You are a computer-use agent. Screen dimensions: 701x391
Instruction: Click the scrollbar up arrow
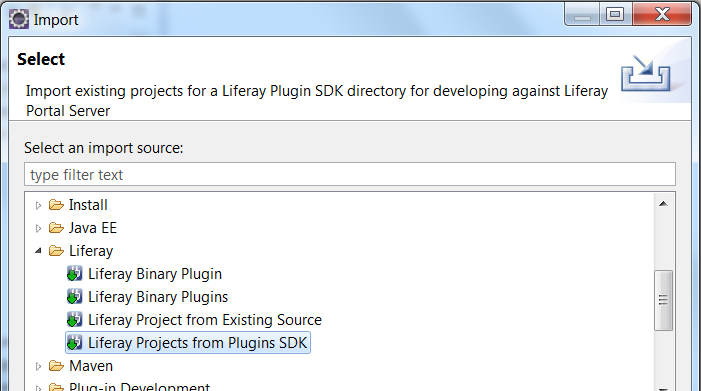point(663,204)
